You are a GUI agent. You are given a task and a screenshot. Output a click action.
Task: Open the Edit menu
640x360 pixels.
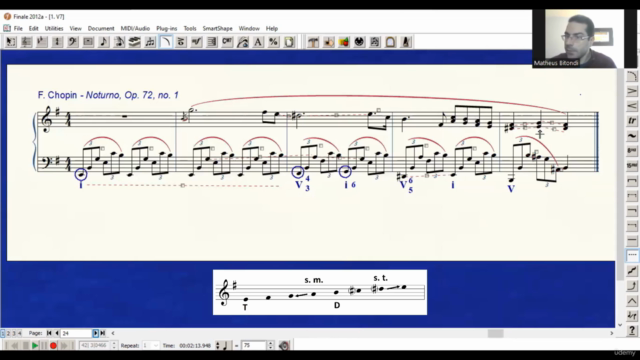[x=33, y=29]
